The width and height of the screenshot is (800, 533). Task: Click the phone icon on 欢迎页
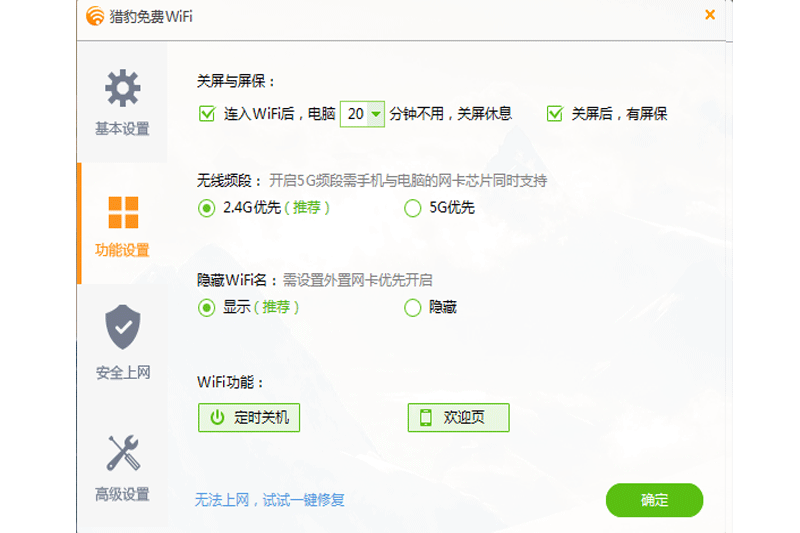pos(426,417)
